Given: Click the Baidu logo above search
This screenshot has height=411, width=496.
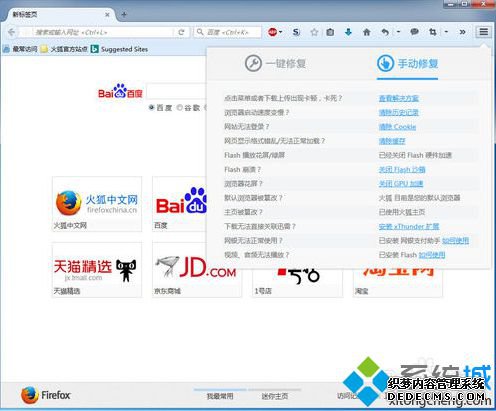Looking at the screenshot, I should click(120, 91).
